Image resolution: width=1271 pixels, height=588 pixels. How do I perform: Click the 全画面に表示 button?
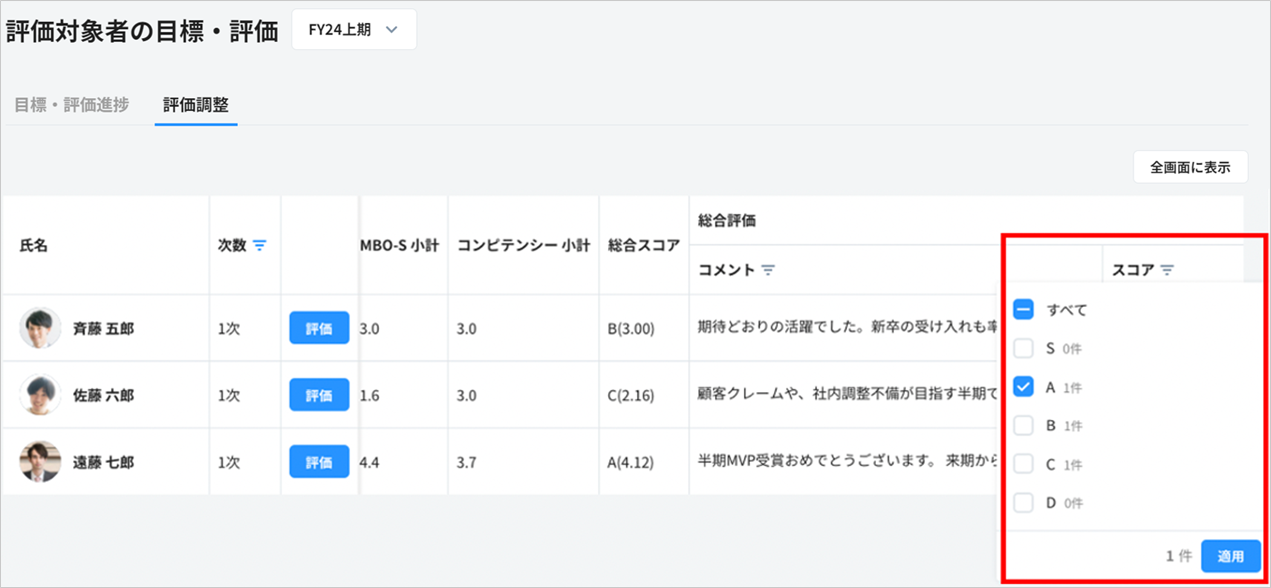[1190, 168]
